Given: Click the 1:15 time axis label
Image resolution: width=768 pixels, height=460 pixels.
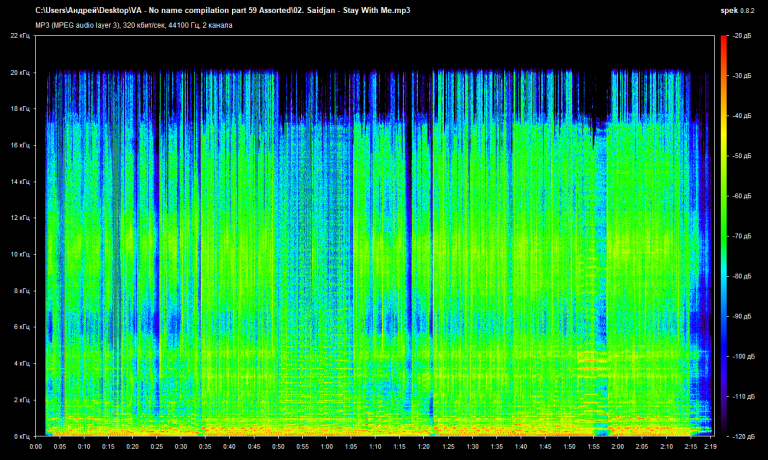Looking at the screenshot, I should point(400,447).
